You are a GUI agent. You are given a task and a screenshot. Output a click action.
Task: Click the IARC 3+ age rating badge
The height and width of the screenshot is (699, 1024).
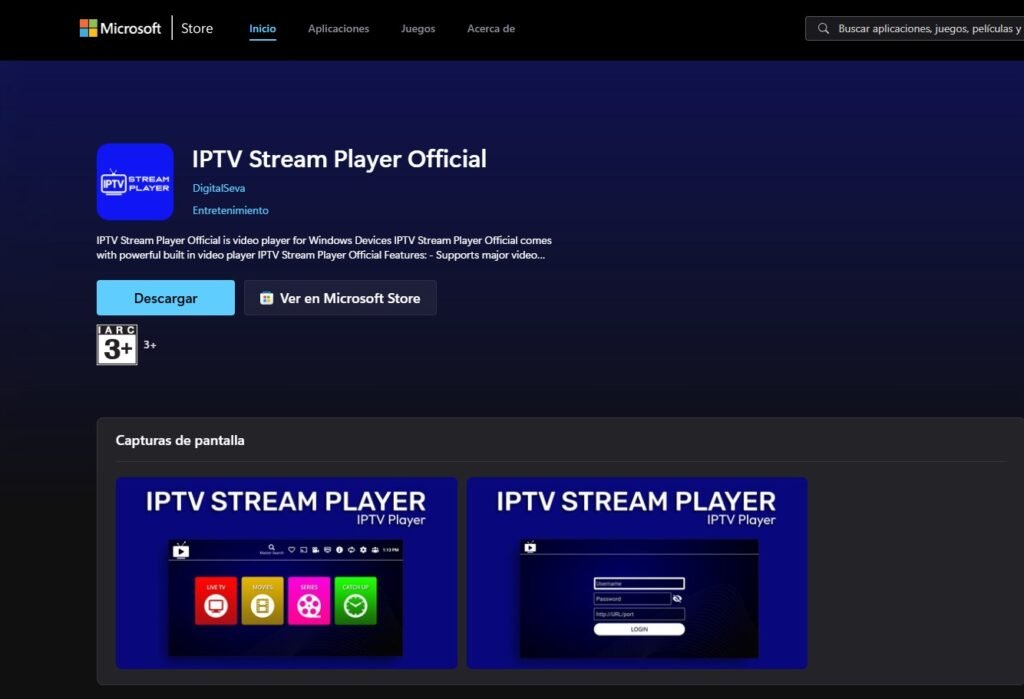pos(117,344)
